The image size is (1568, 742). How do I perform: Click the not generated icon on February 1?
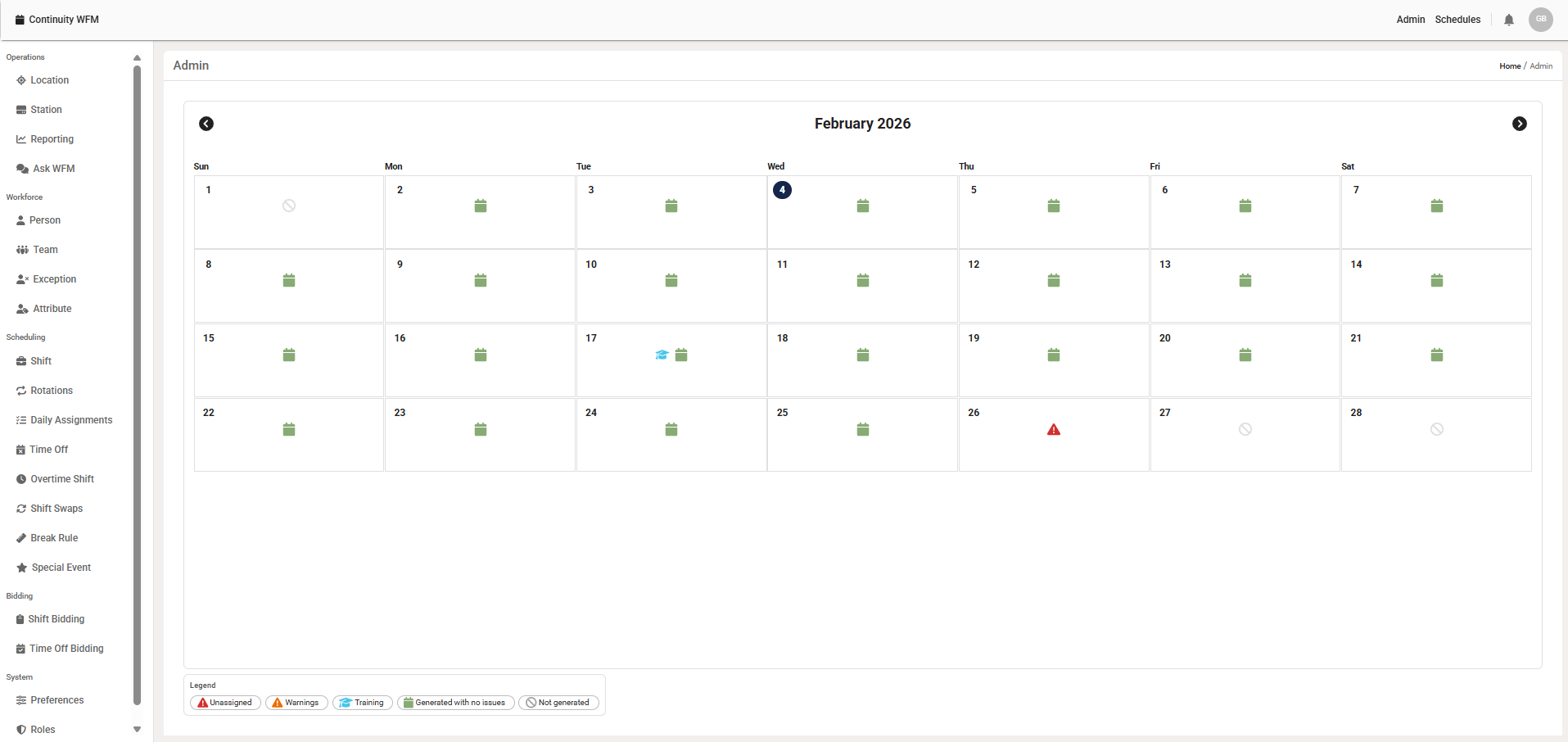click(289, 206)
